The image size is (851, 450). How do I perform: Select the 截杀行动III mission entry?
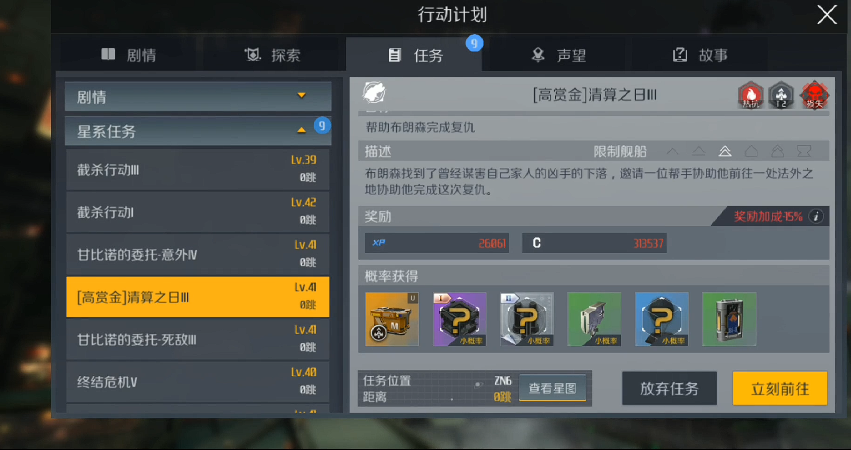[198, 170]
